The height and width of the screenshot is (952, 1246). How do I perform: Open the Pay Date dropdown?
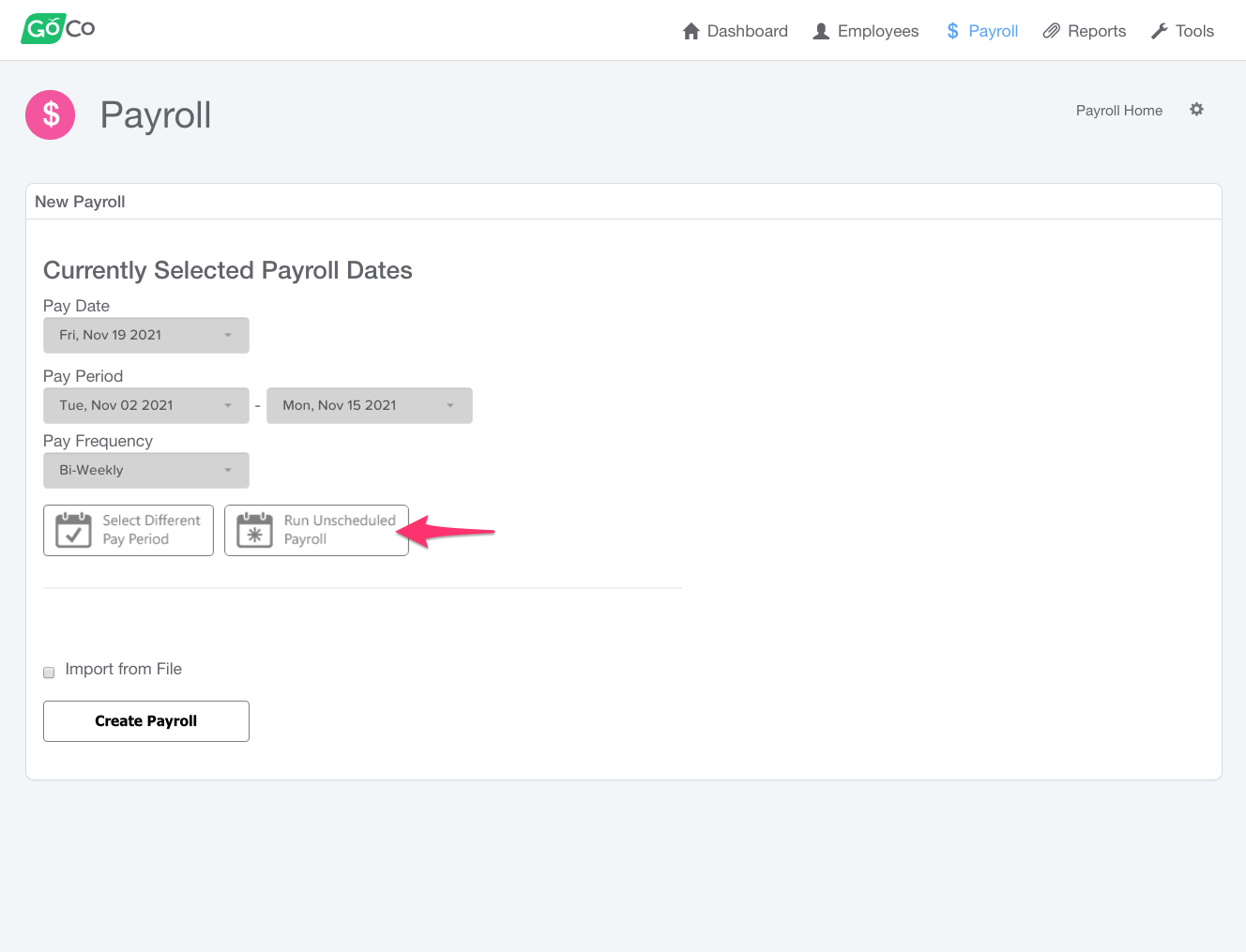pyautogui.click(x=146, y=335)
